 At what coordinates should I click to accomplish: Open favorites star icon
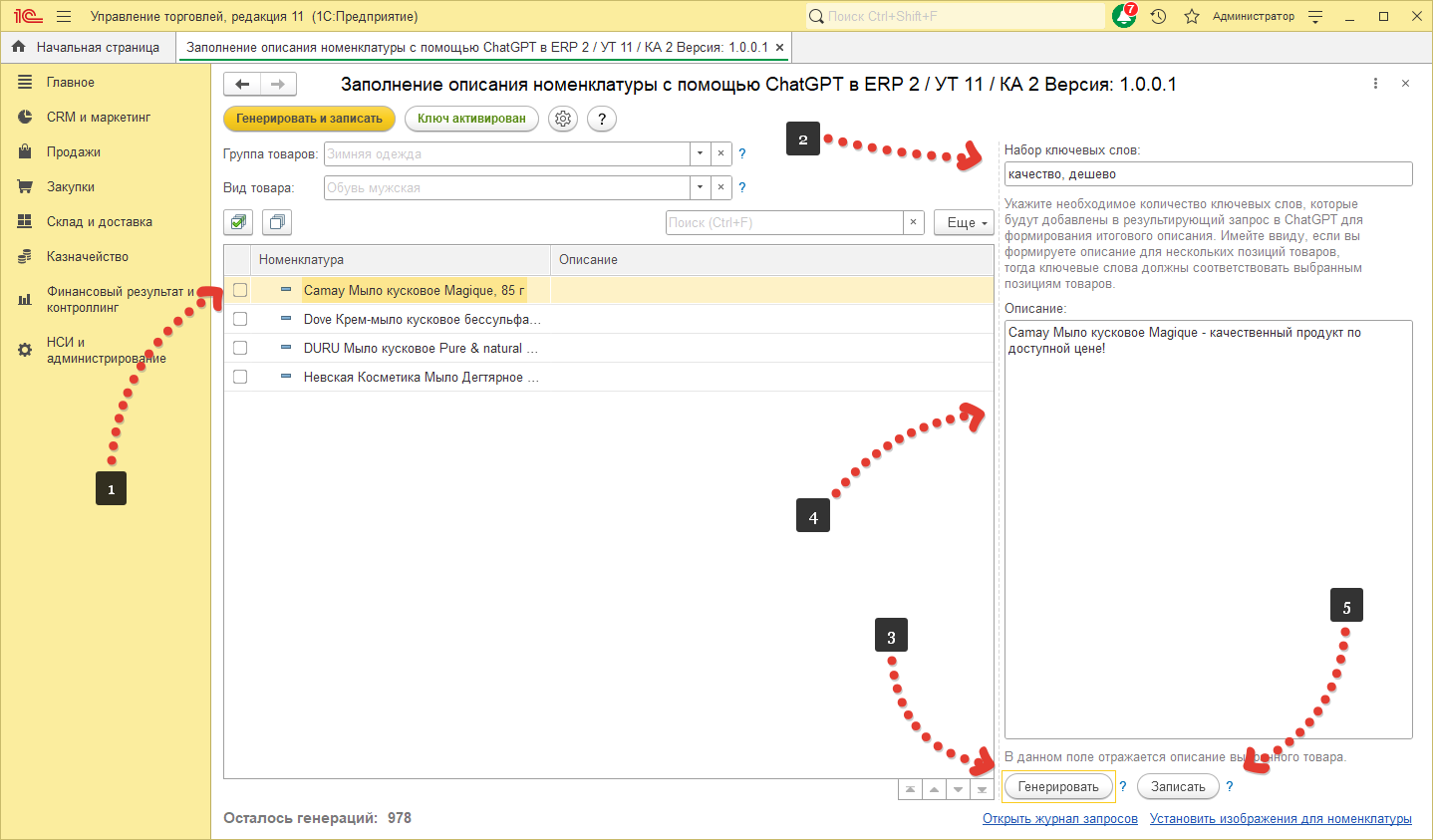[x=1191, y=16]
